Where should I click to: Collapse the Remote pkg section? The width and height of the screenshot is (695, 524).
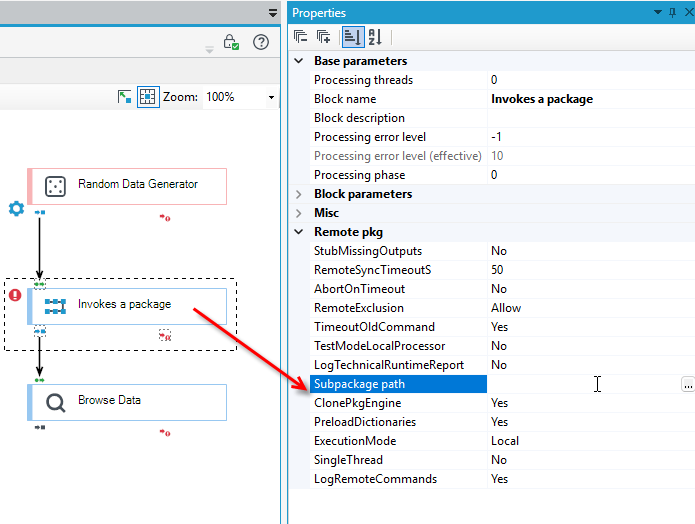coord(299,232)
